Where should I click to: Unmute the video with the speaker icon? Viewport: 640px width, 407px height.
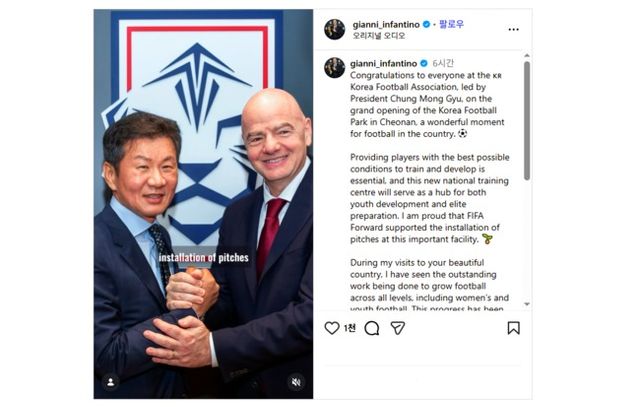[296, 382]
